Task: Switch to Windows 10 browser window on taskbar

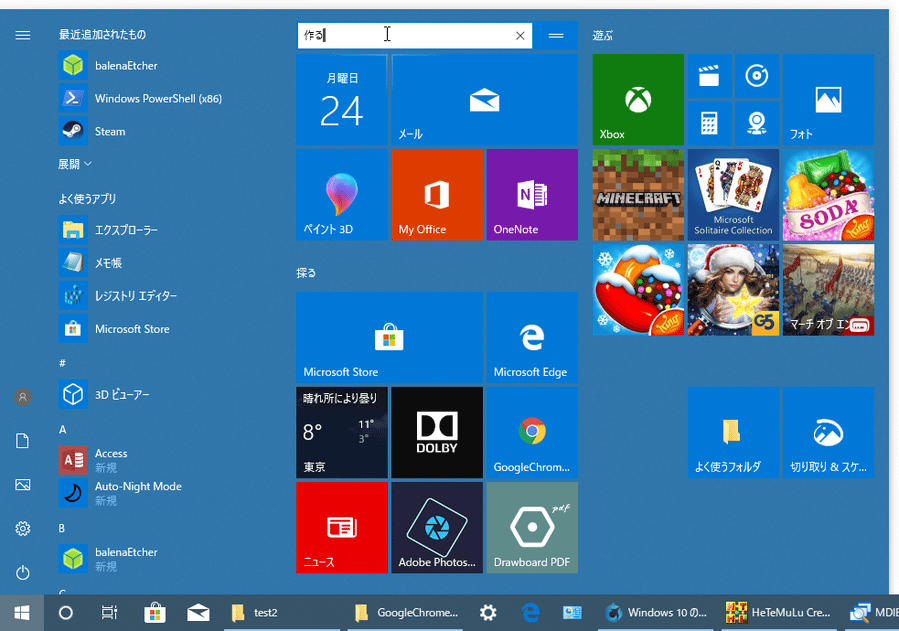Action: click(x=657, y=613)
